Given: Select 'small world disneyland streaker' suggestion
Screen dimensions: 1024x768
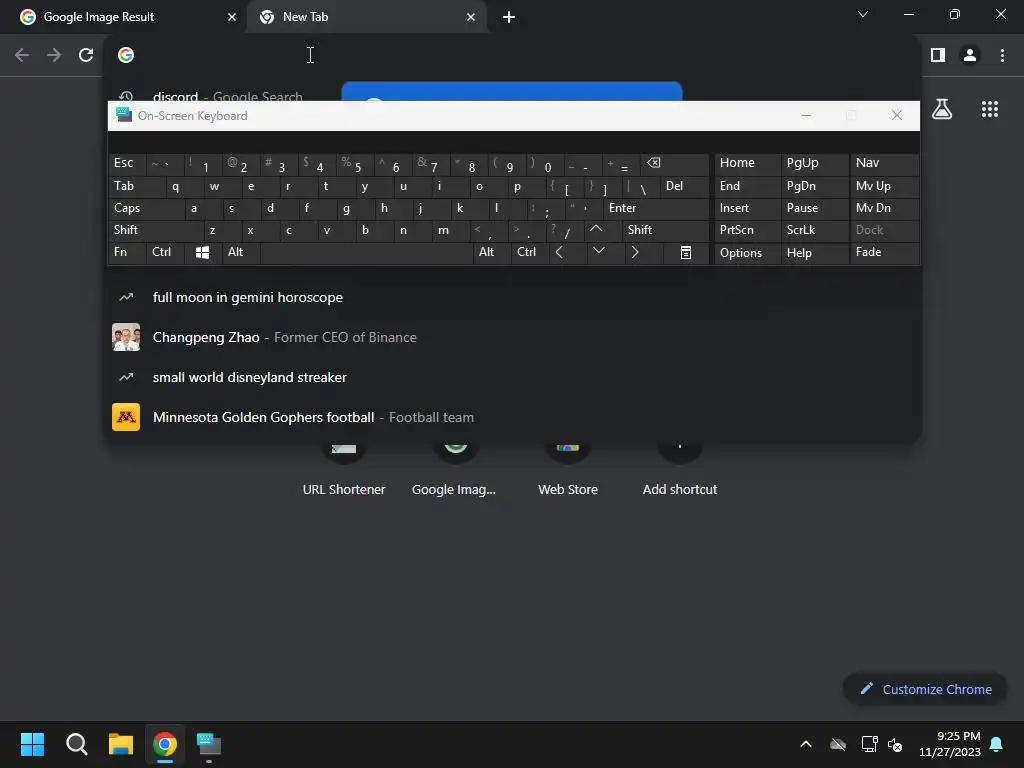Looking at the screenshot, I should point(512,377).
